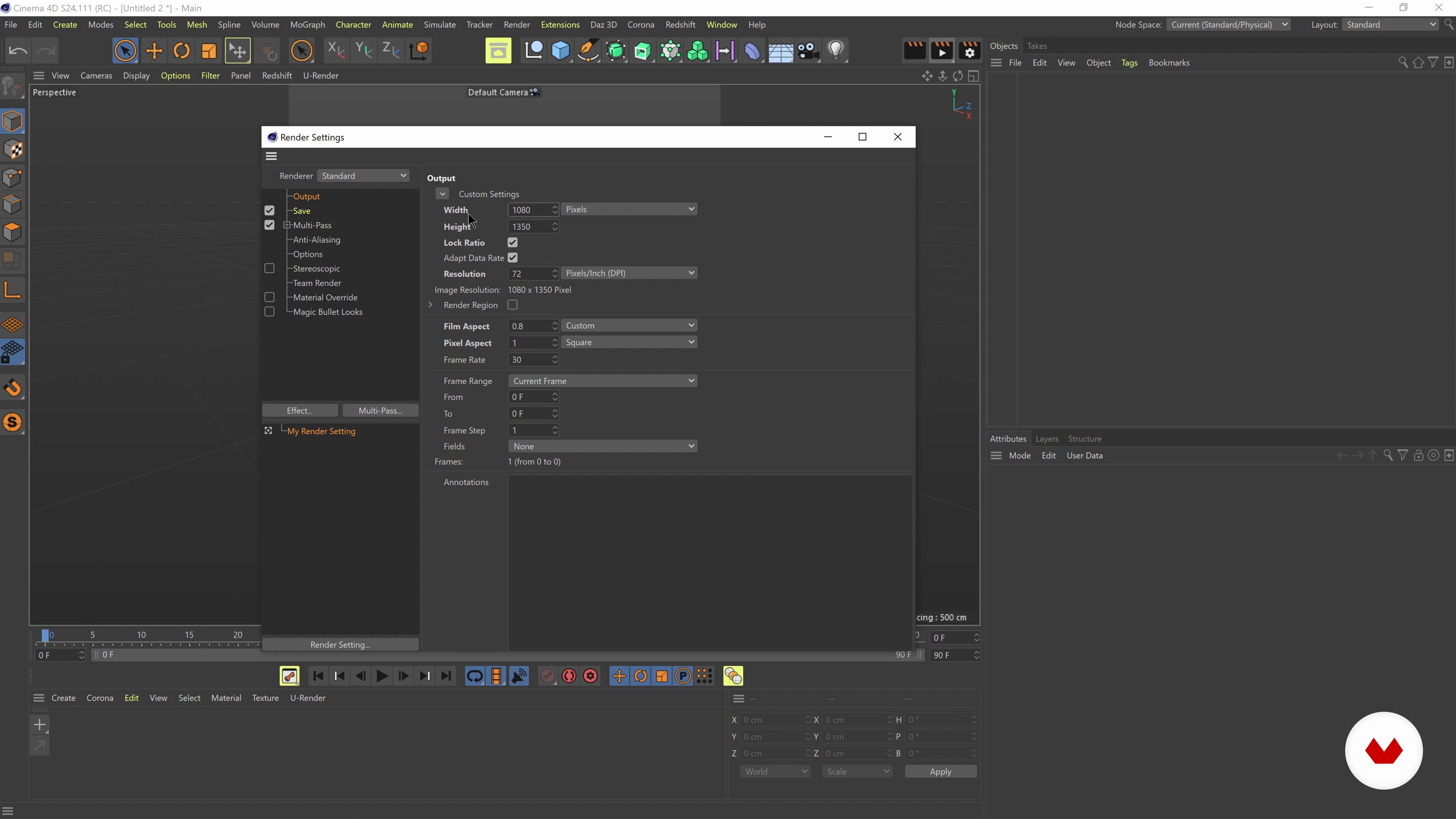Click inside the Annotations text area
The height and width of the screenshot is (819, 1456).
click(710, 562)
